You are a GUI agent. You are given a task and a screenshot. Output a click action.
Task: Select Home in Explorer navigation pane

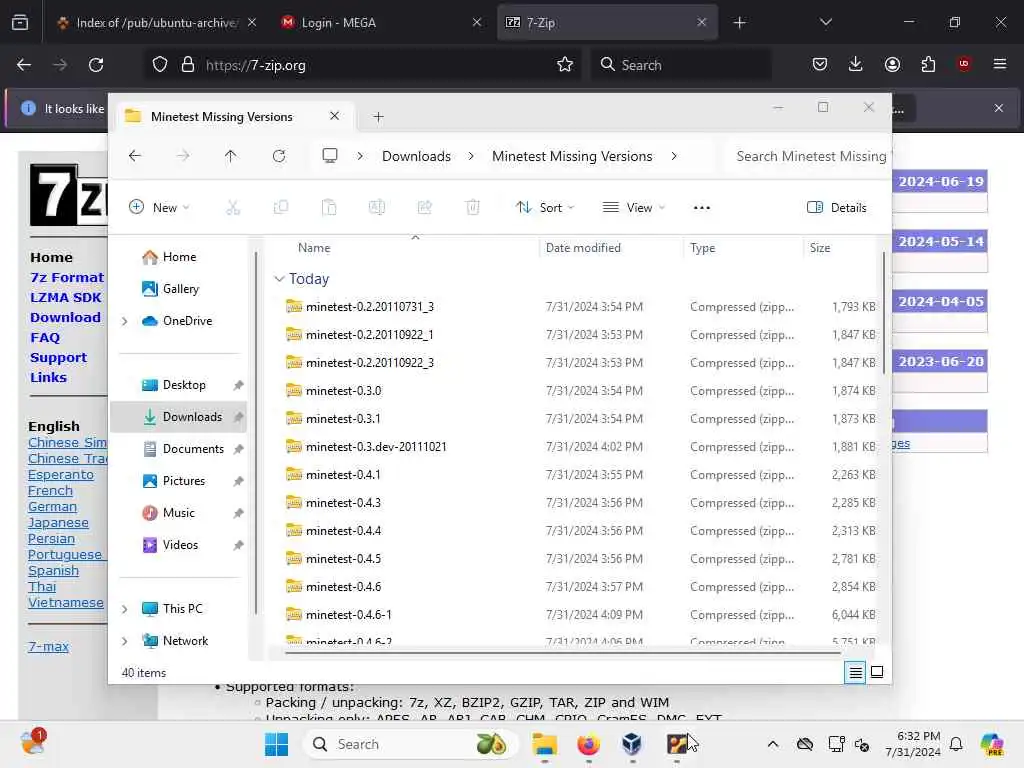180,257
